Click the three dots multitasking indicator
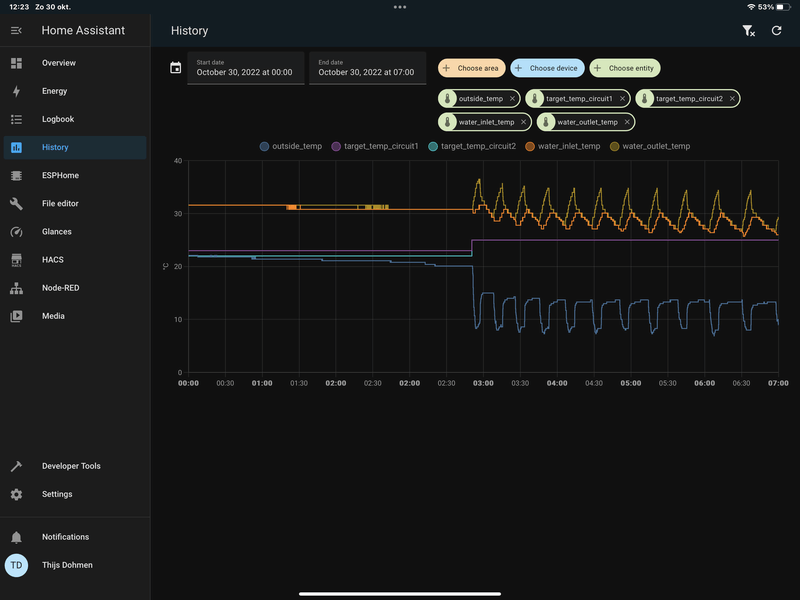Screen dimensions: 800x600 tap(400, 7)
